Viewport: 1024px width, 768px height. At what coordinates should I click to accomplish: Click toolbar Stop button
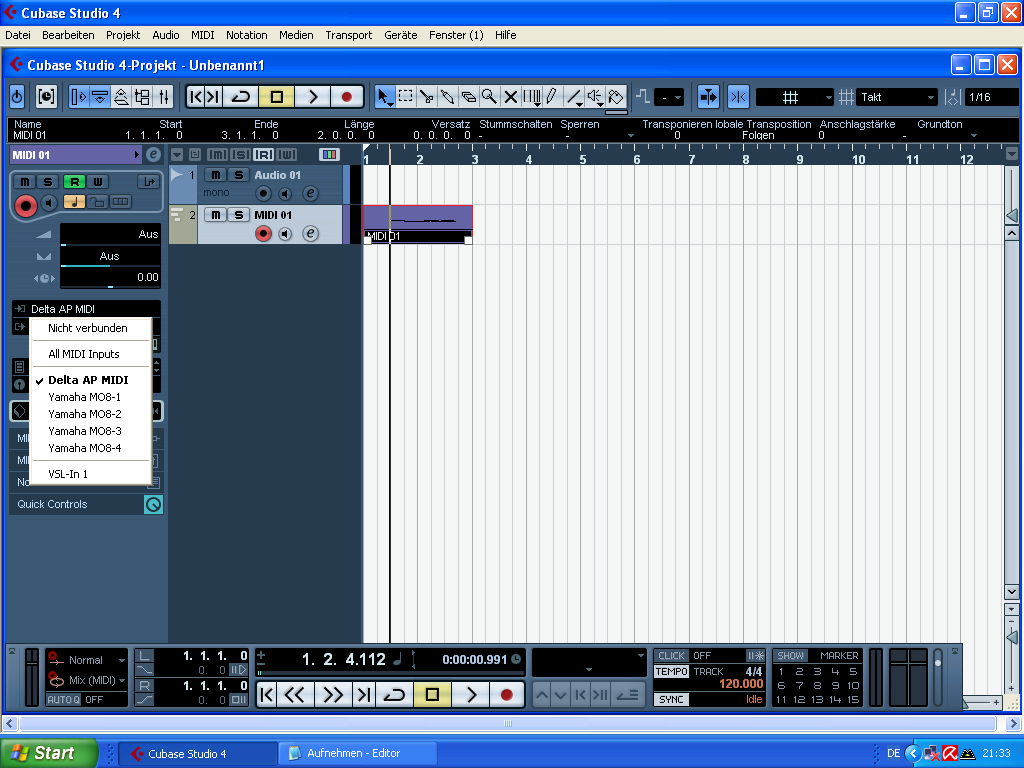click(x=276, y=97)
